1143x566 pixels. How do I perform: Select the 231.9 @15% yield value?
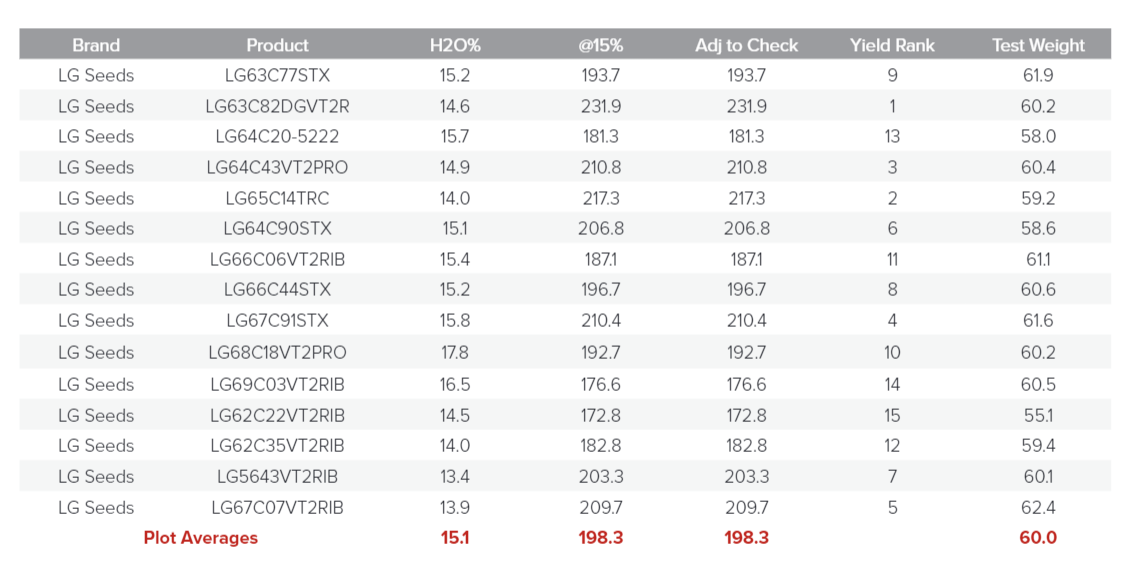pyautogui.click(x=600, y=106)
